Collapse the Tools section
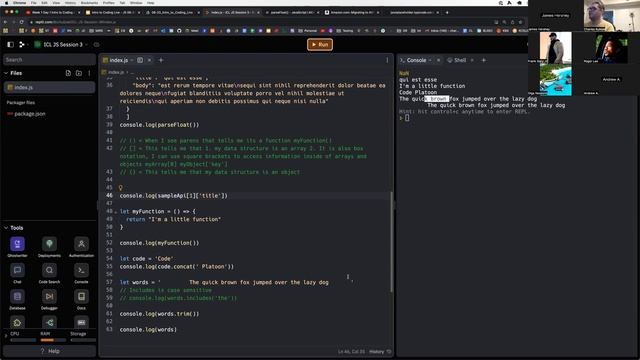 (6, 228)
